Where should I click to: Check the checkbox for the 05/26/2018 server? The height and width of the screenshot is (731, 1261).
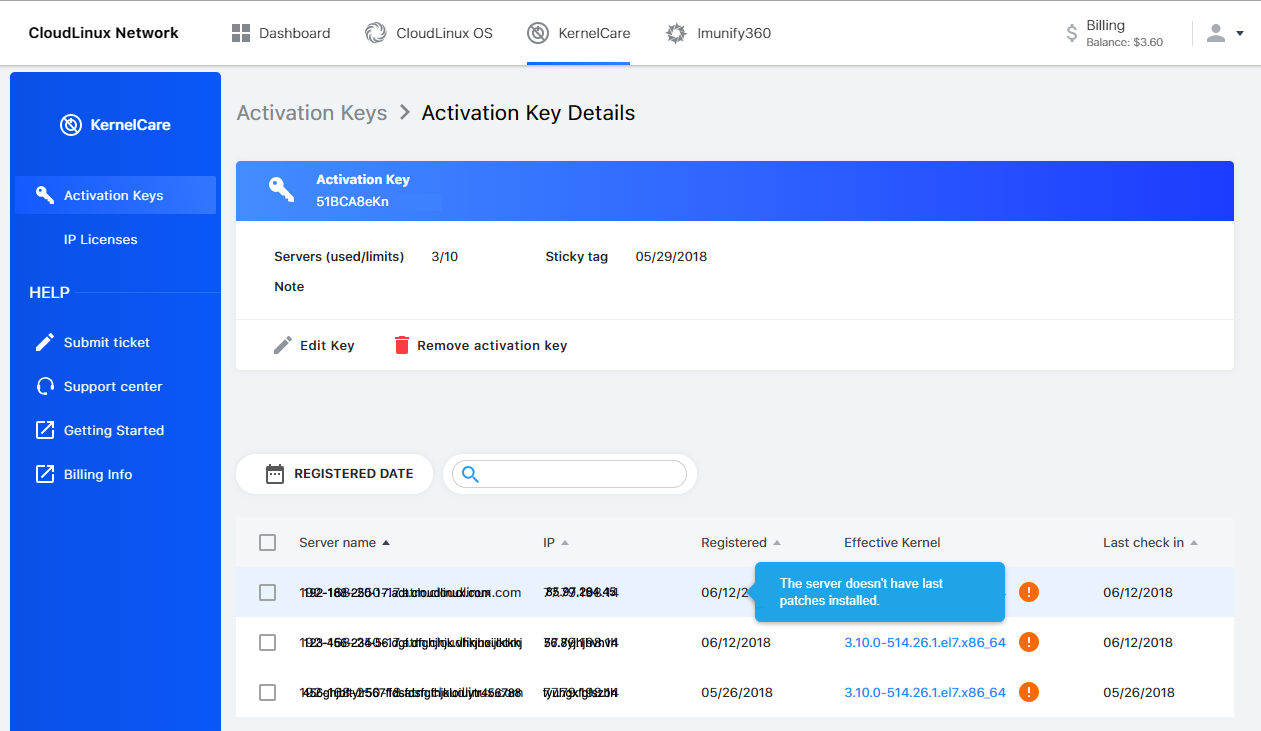(x=267, y=692)
